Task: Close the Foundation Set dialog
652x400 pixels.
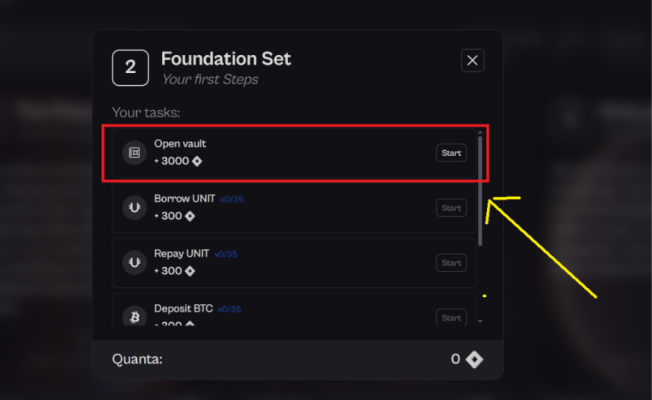Action: (473, 61)
